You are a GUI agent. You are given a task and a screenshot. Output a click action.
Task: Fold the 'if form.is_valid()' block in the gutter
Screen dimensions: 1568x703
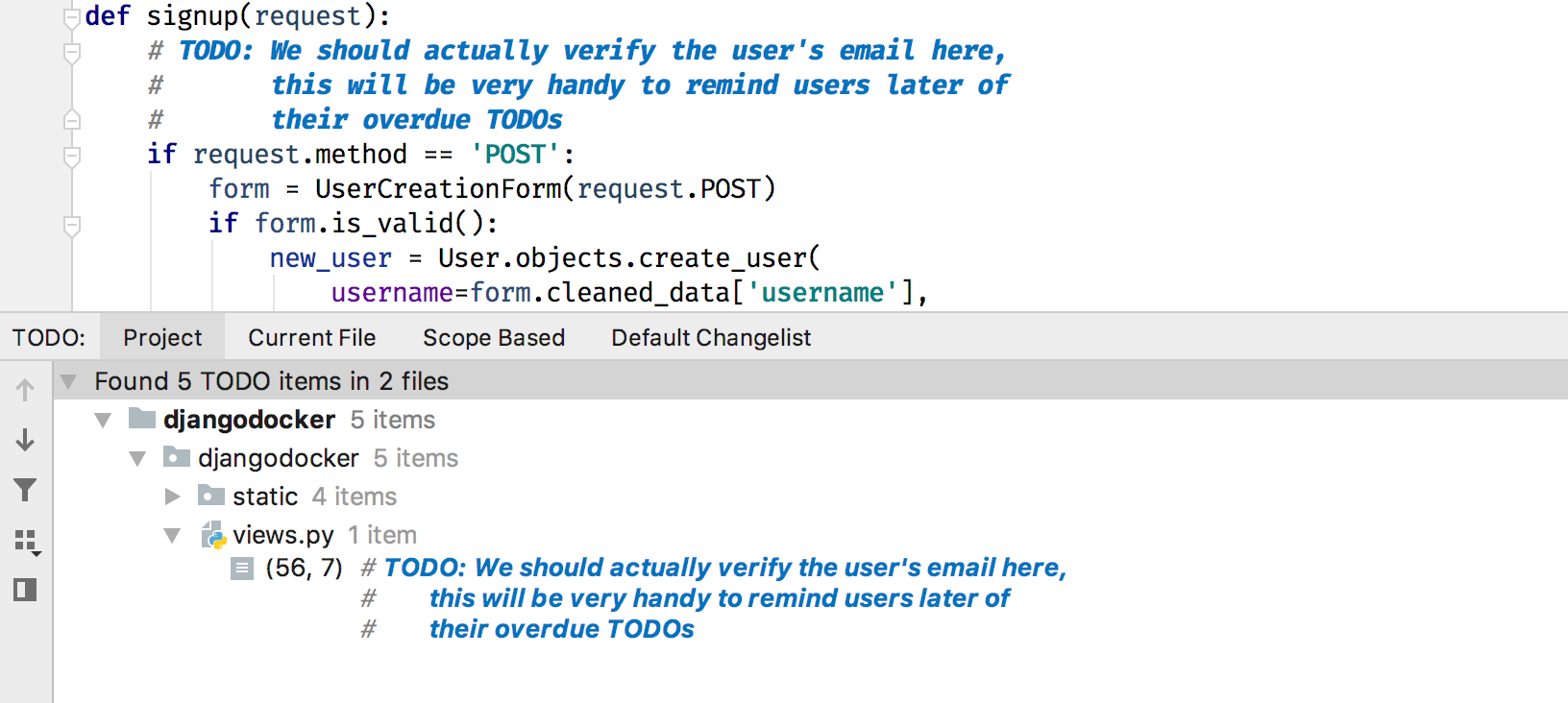pyautogui.click(x=71, y=225)
